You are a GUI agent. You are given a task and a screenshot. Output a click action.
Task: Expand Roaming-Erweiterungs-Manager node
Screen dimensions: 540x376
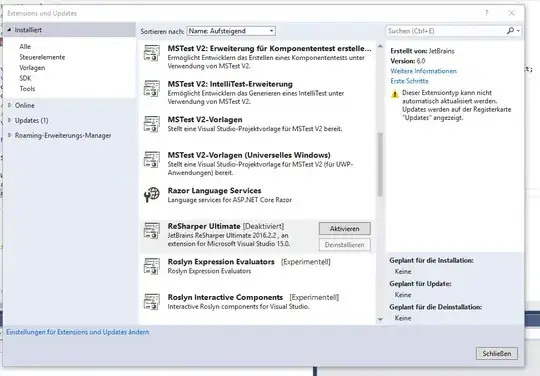pyautogui.click(x=10, y=135)
